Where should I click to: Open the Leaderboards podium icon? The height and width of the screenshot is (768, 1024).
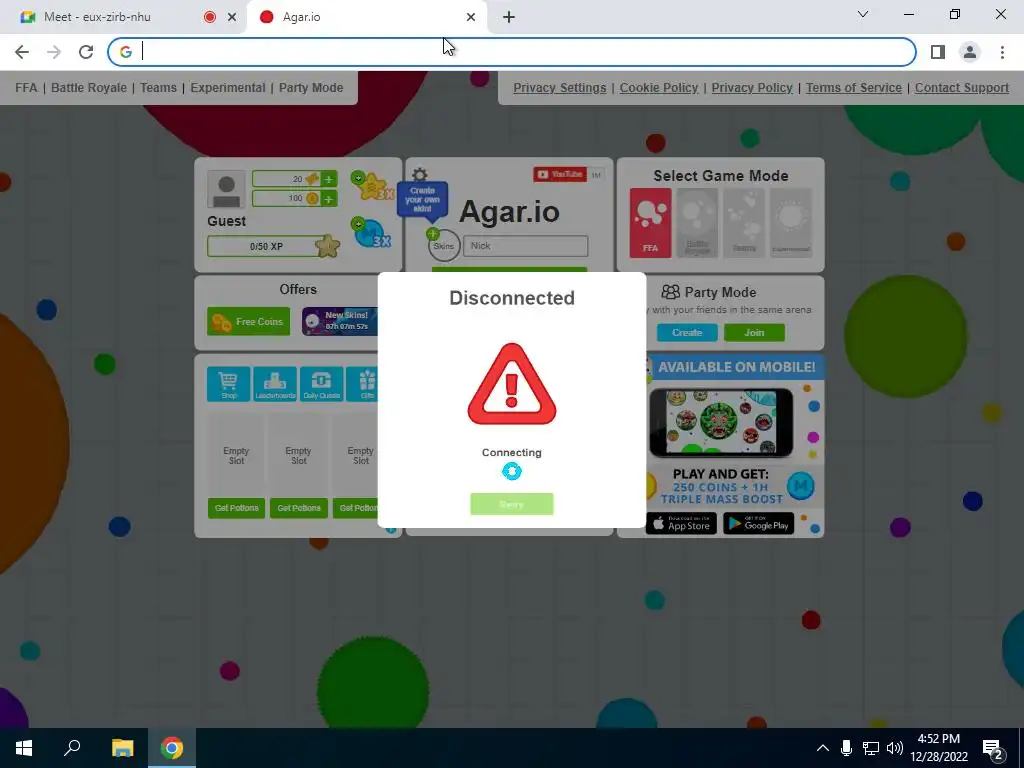pyautogui.click(x=275, y=384)
